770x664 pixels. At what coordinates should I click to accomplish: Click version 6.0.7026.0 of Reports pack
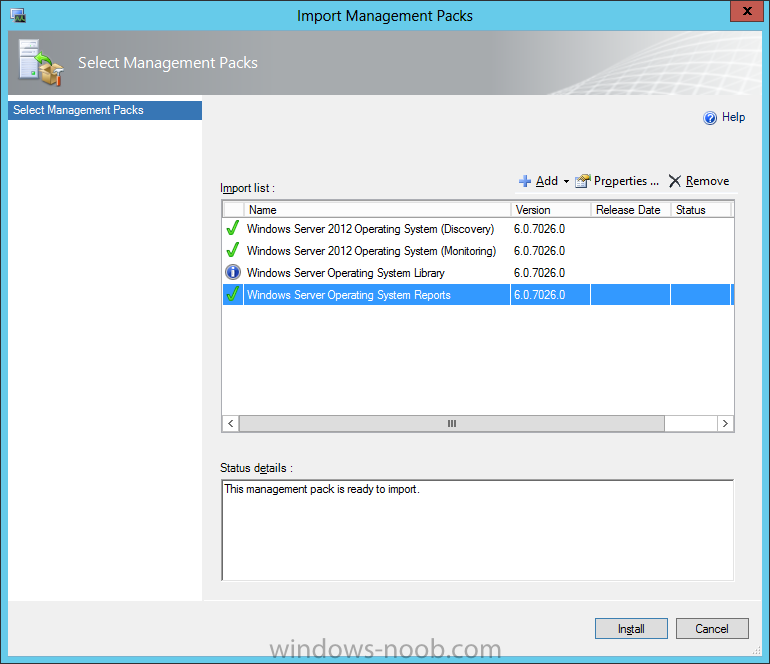click(x=539, y=295)
